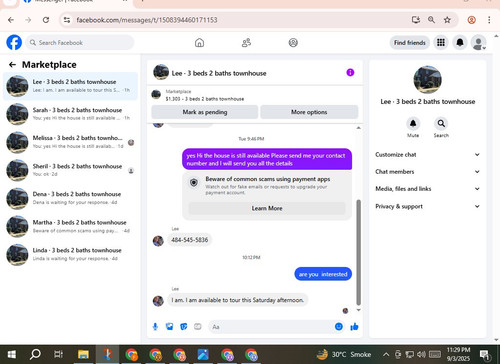
Task: Open the emoji picker in the message box
Action: pyautogui.click(x=338, y=327)
